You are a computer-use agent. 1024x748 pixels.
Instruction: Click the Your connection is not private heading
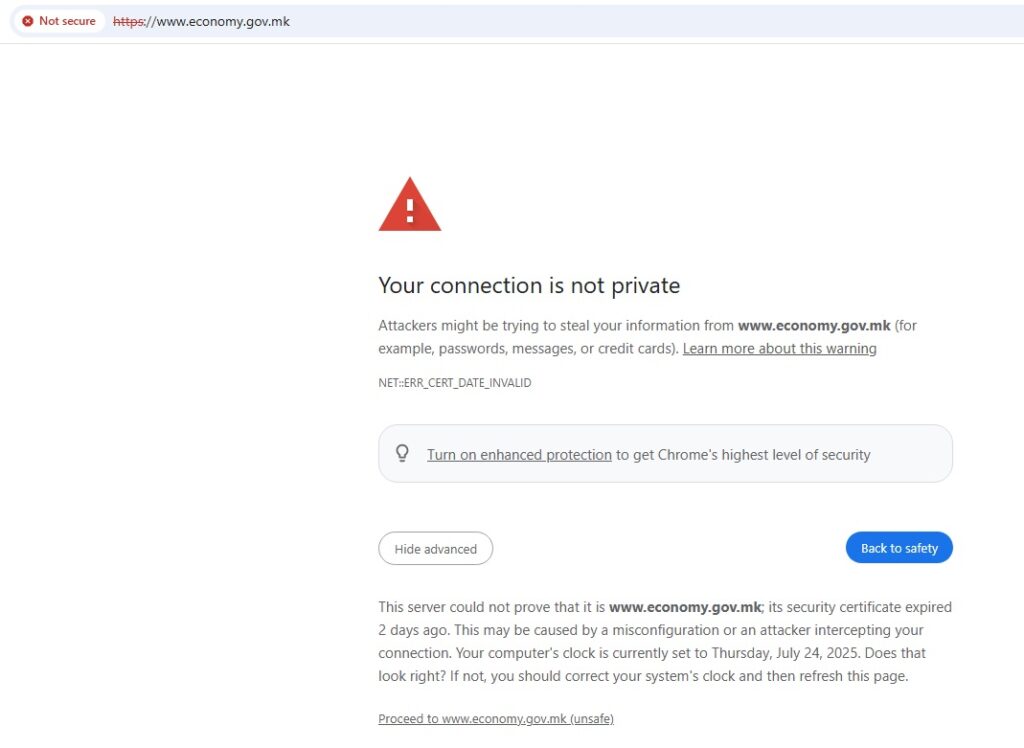pos(529,285)
